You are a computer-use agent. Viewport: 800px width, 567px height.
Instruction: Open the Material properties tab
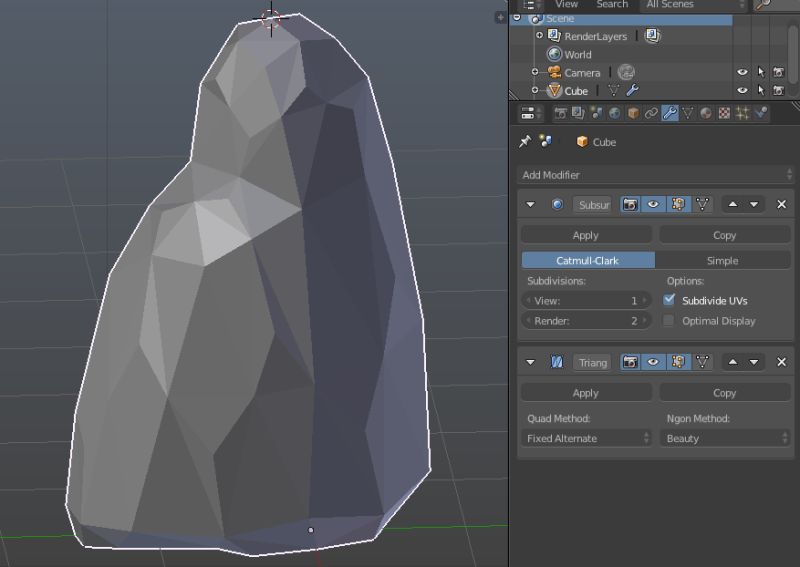(706, 113)
